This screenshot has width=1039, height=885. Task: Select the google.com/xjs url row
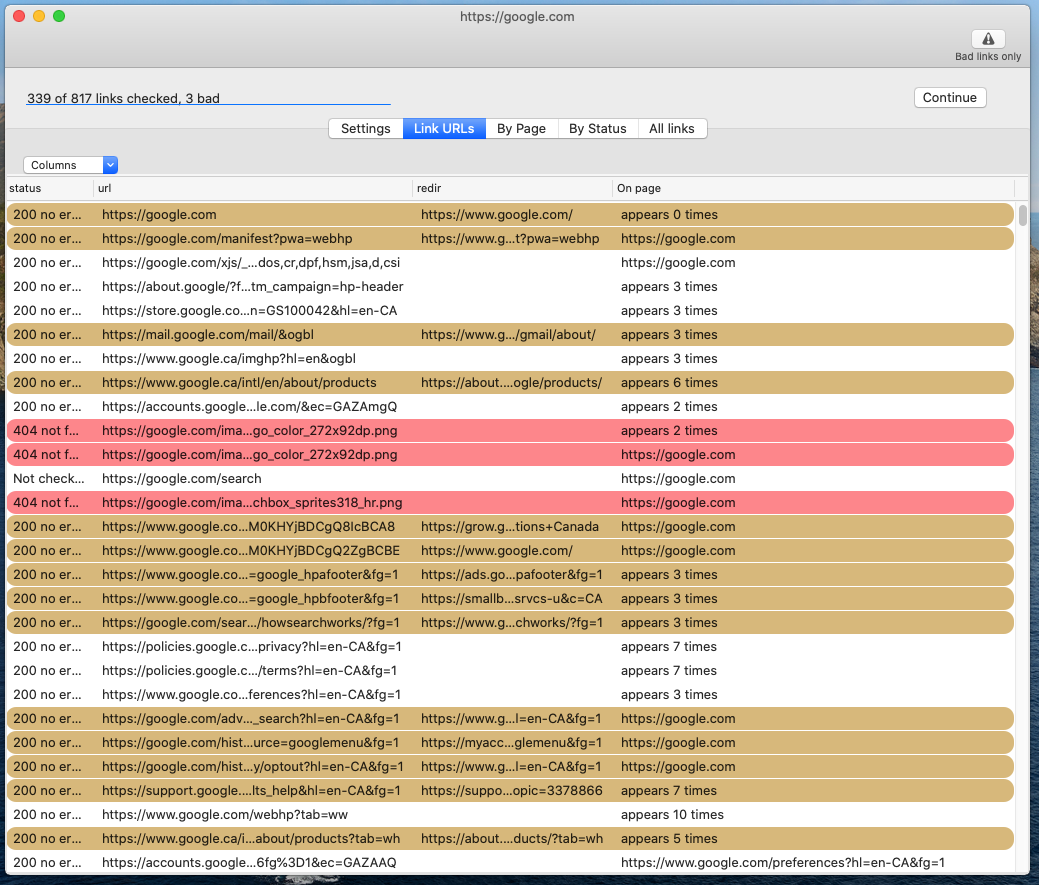click(510, 262)
